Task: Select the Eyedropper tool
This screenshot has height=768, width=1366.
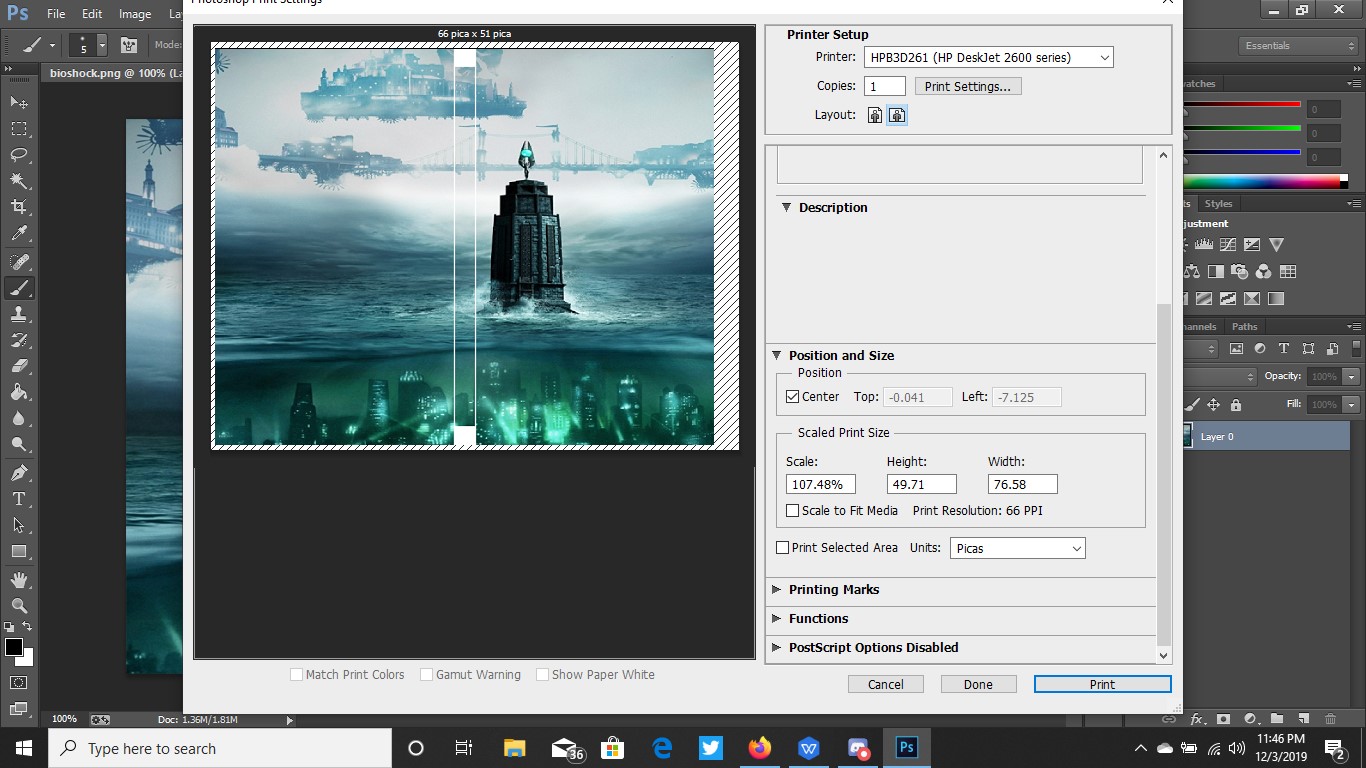Action: [x=19, y=234]
